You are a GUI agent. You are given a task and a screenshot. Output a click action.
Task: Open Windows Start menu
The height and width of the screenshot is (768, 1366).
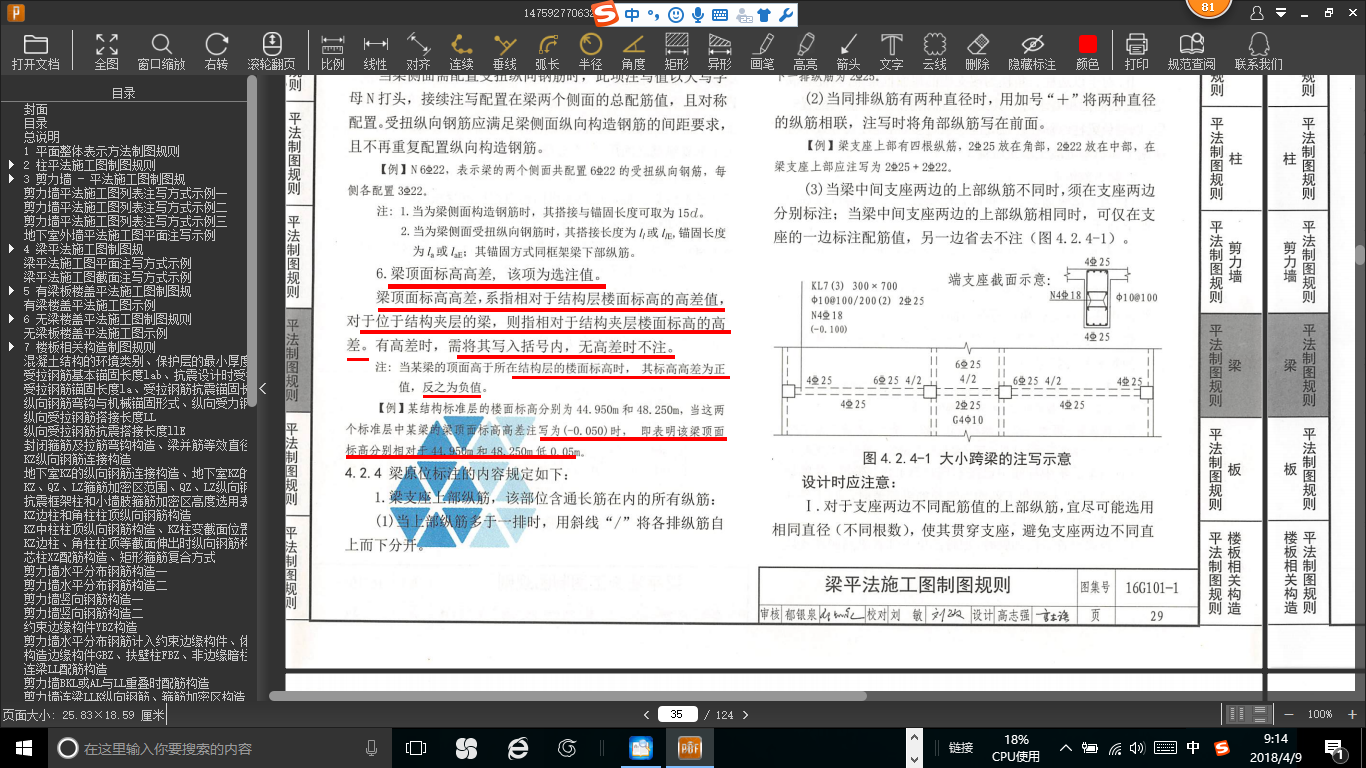click(23, 748)
